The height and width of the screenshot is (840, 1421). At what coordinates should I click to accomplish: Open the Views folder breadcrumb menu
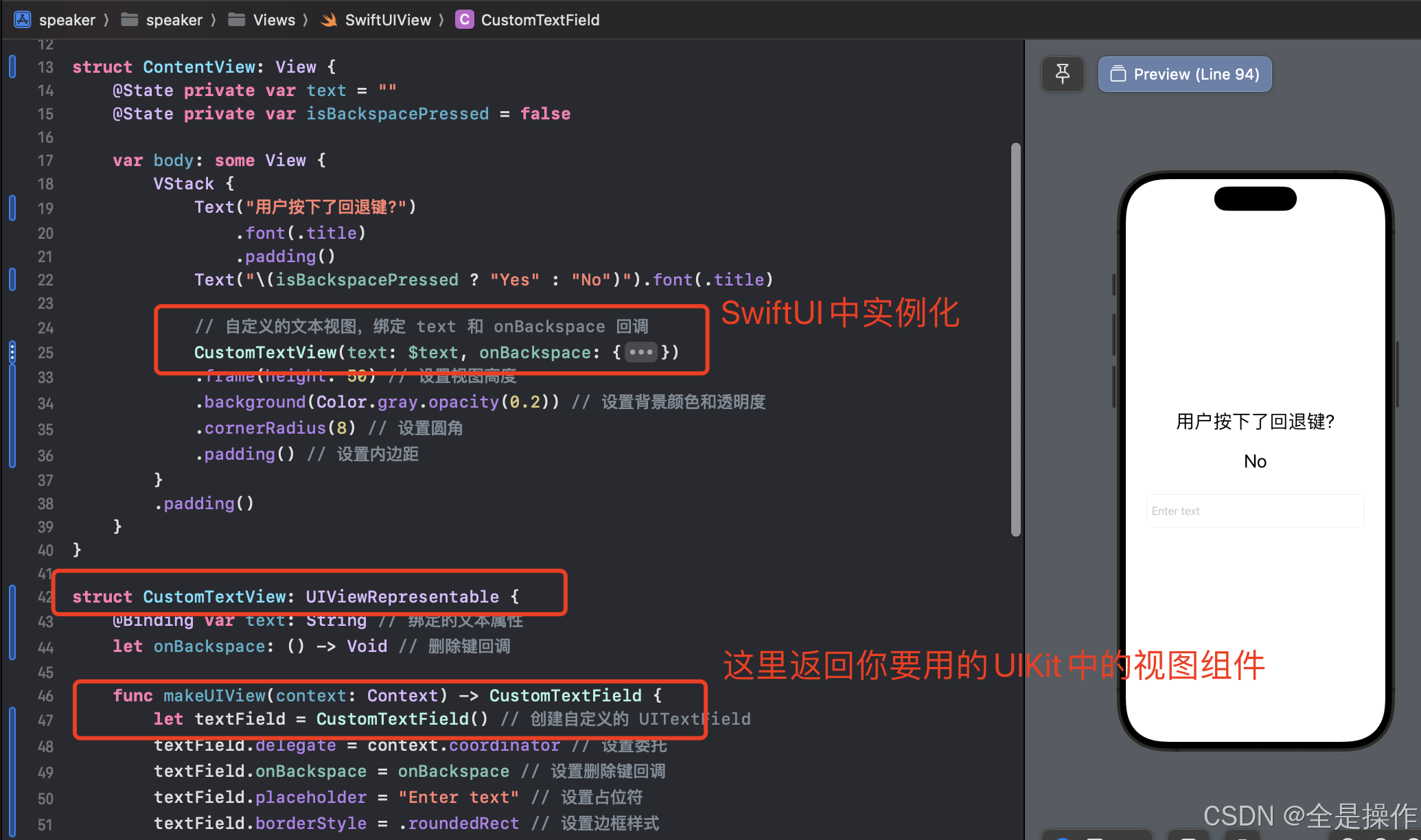pyautogui.click(x=273, y=19)
